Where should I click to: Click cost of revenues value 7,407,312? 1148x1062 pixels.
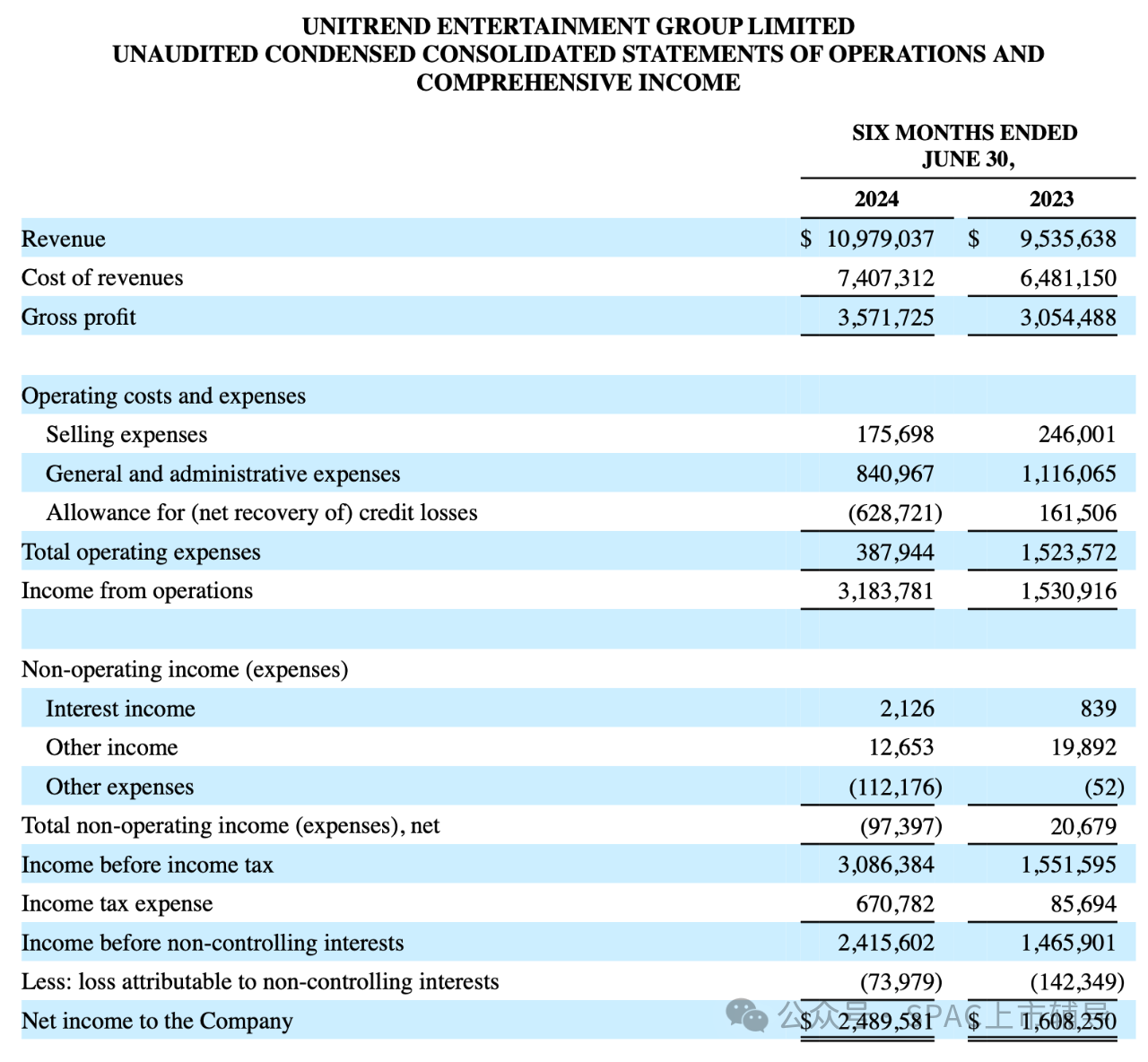coord(886,278)
